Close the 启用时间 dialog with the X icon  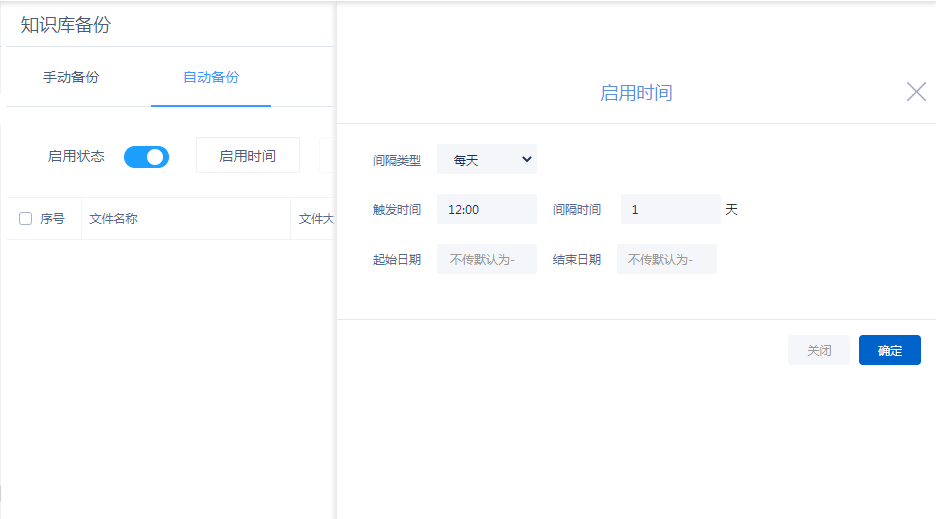coord(916,92)
